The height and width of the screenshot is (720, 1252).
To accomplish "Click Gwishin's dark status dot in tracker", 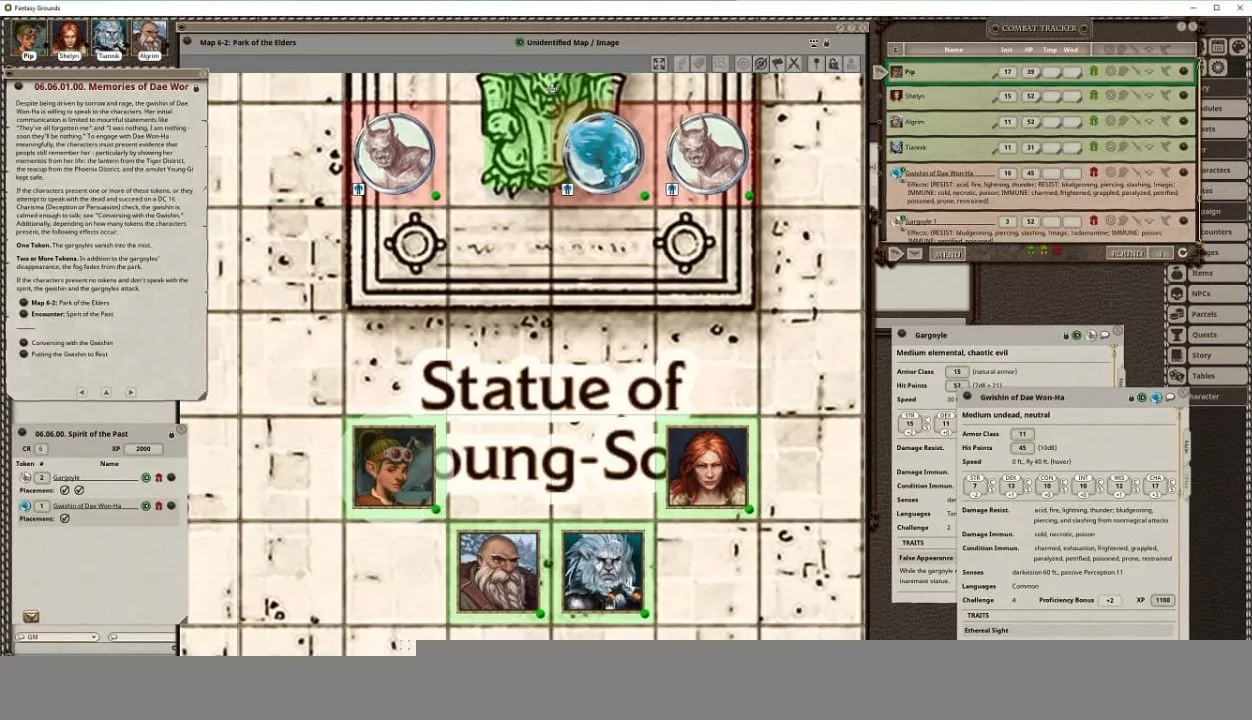I will tap(1184, 173).
